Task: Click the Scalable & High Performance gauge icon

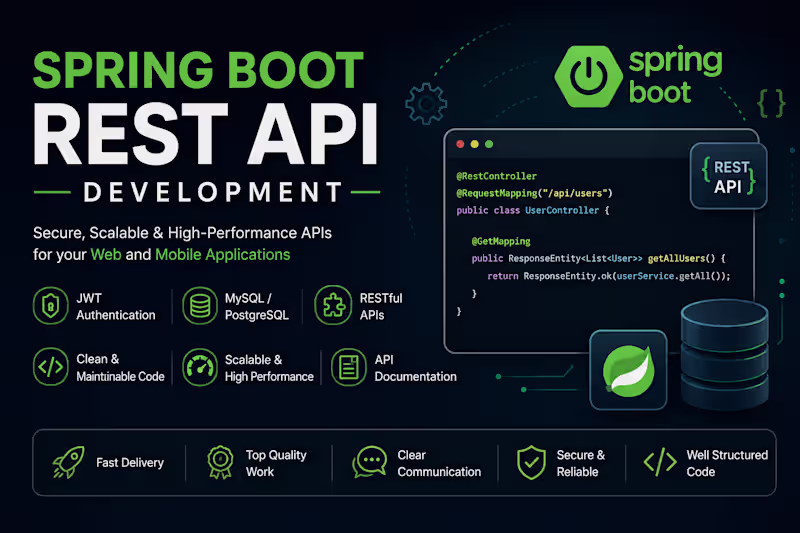Action: 199,367
